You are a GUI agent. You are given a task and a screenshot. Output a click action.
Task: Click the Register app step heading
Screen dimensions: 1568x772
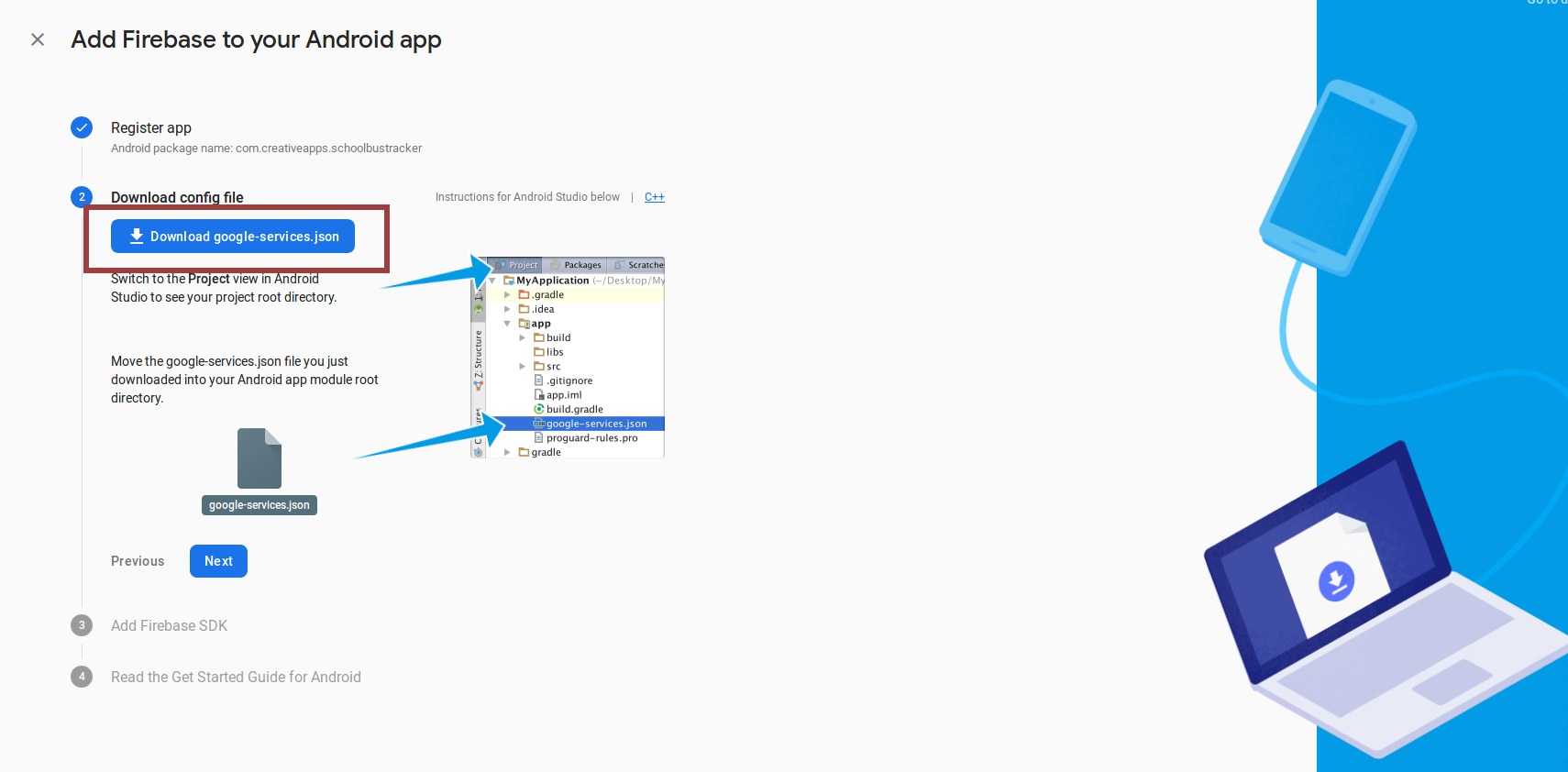pyautogui.click(x=151, y=127)
